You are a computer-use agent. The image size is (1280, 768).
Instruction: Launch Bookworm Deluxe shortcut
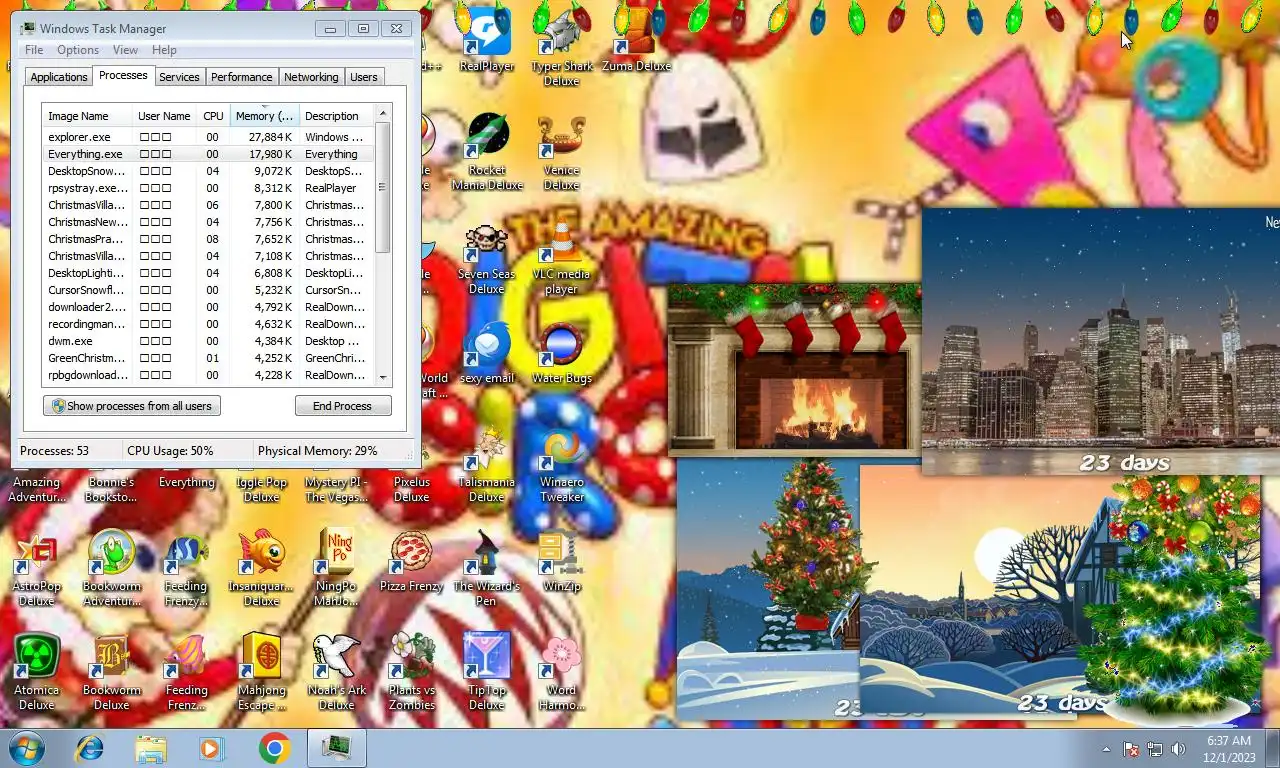(111, 672)
